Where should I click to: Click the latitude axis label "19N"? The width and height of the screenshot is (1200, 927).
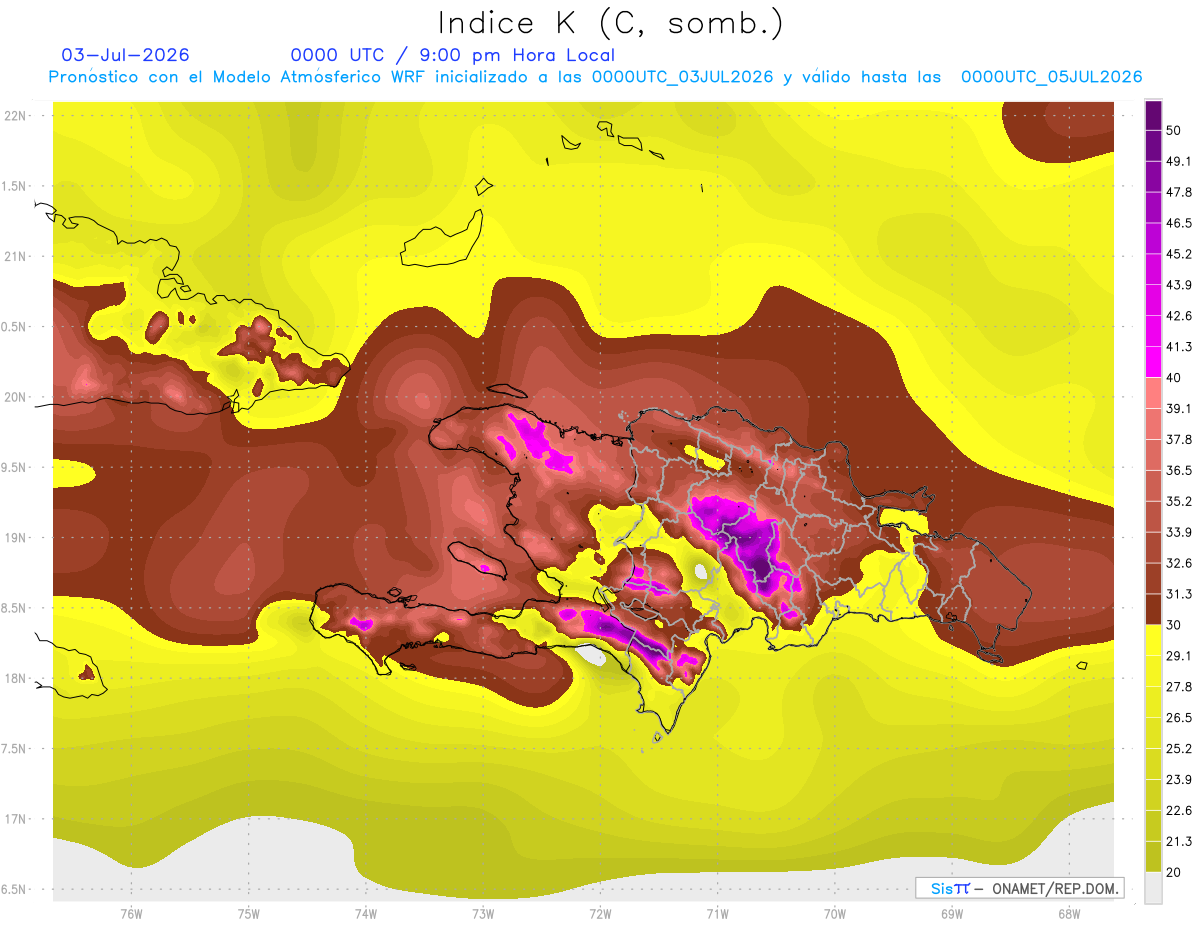(x=16, y=537)
